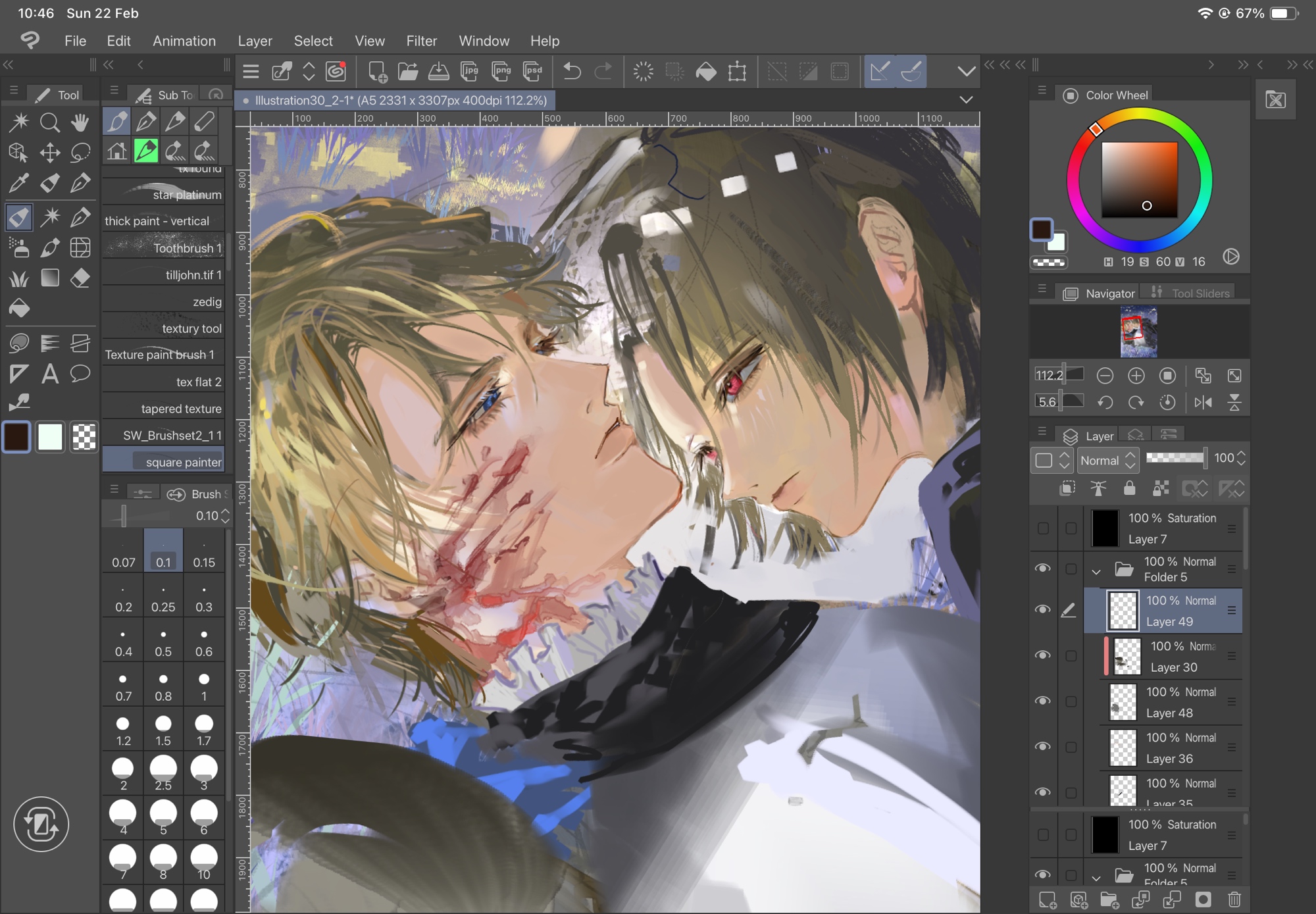Expand the command bar overflow chevron
Viewport: 1316px width, 914px height.
tap(966, 71)
